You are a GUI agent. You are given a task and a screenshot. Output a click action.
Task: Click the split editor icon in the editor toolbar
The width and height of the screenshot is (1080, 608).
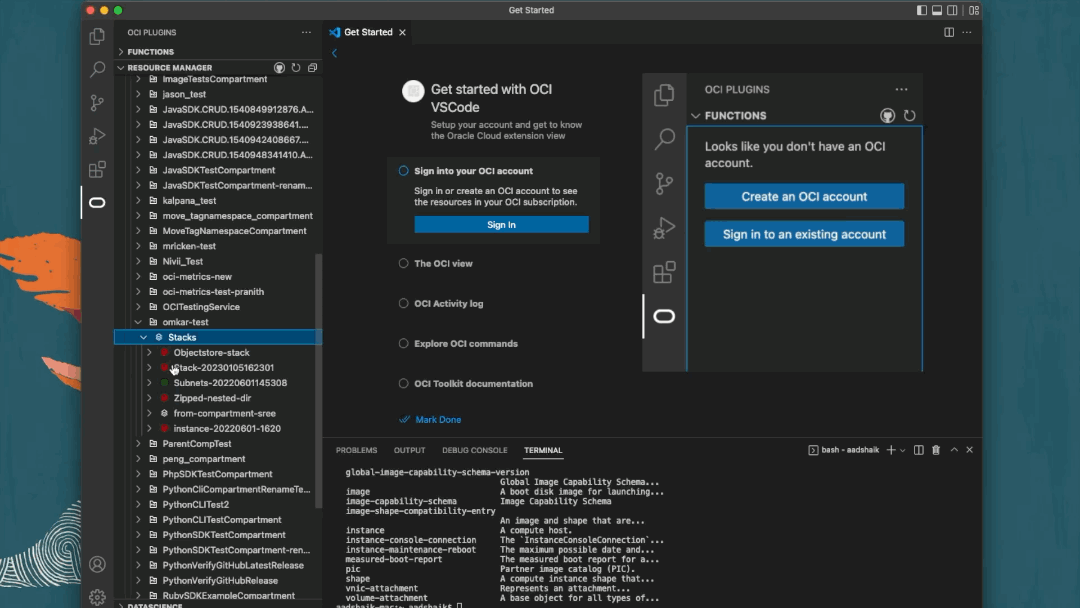[x=948, y=32]
